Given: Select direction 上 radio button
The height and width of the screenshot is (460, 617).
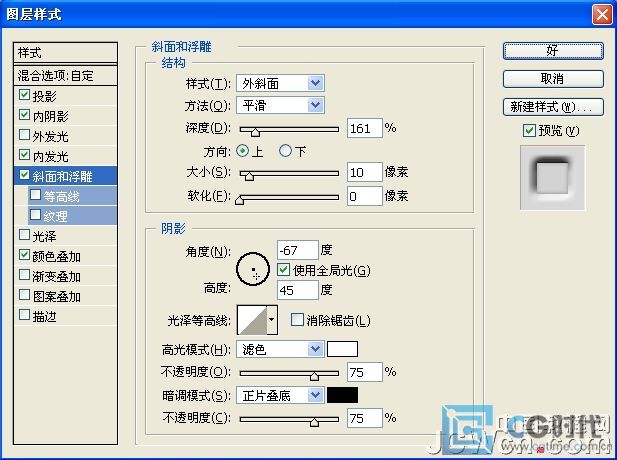Looking at the screenshot, I should (x=242, y=151).
